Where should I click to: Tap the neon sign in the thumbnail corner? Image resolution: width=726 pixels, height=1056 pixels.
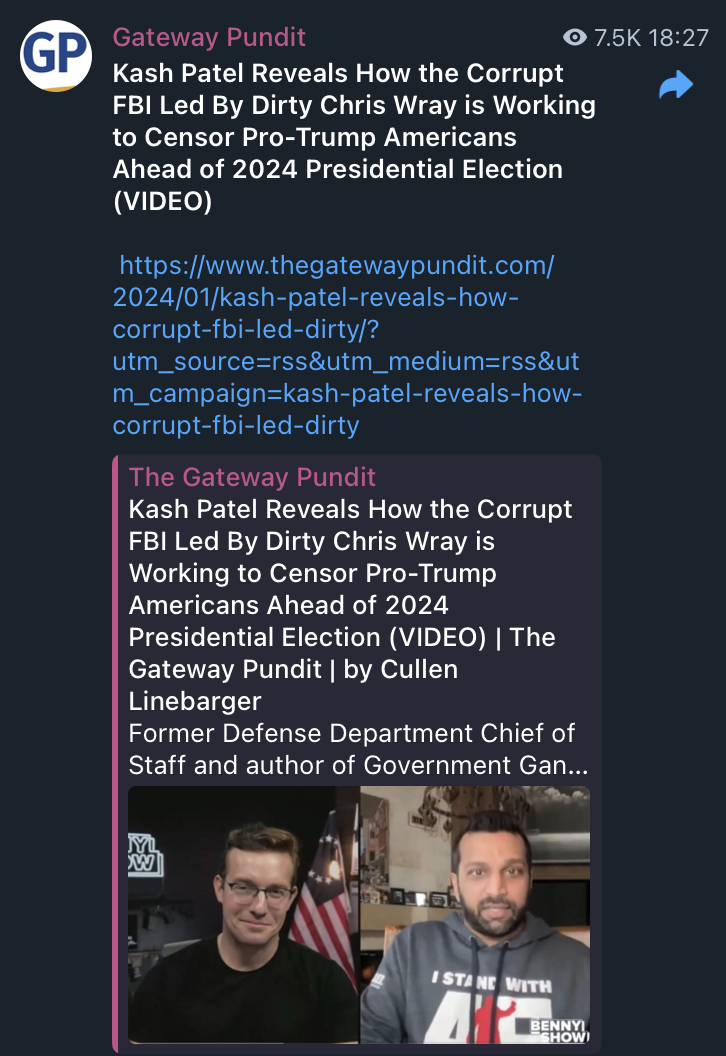click(145, 854)
